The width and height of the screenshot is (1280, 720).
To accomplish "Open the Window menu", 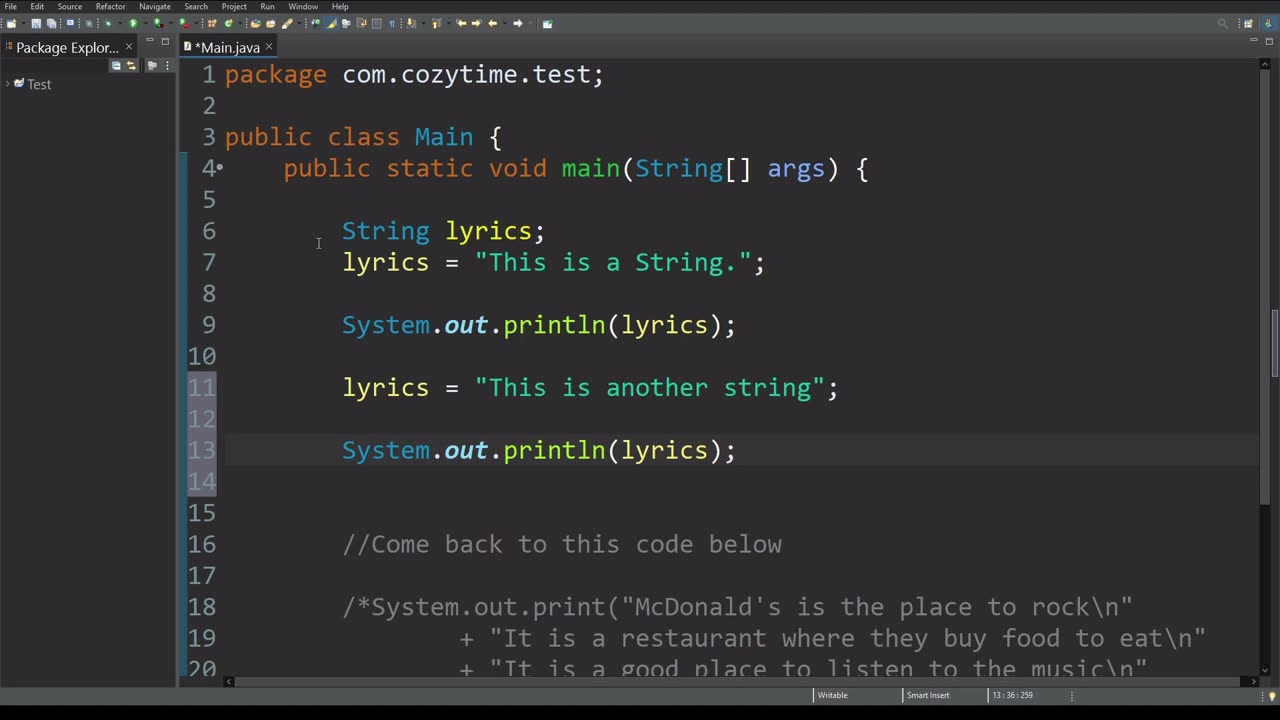I will coord(303,6).
